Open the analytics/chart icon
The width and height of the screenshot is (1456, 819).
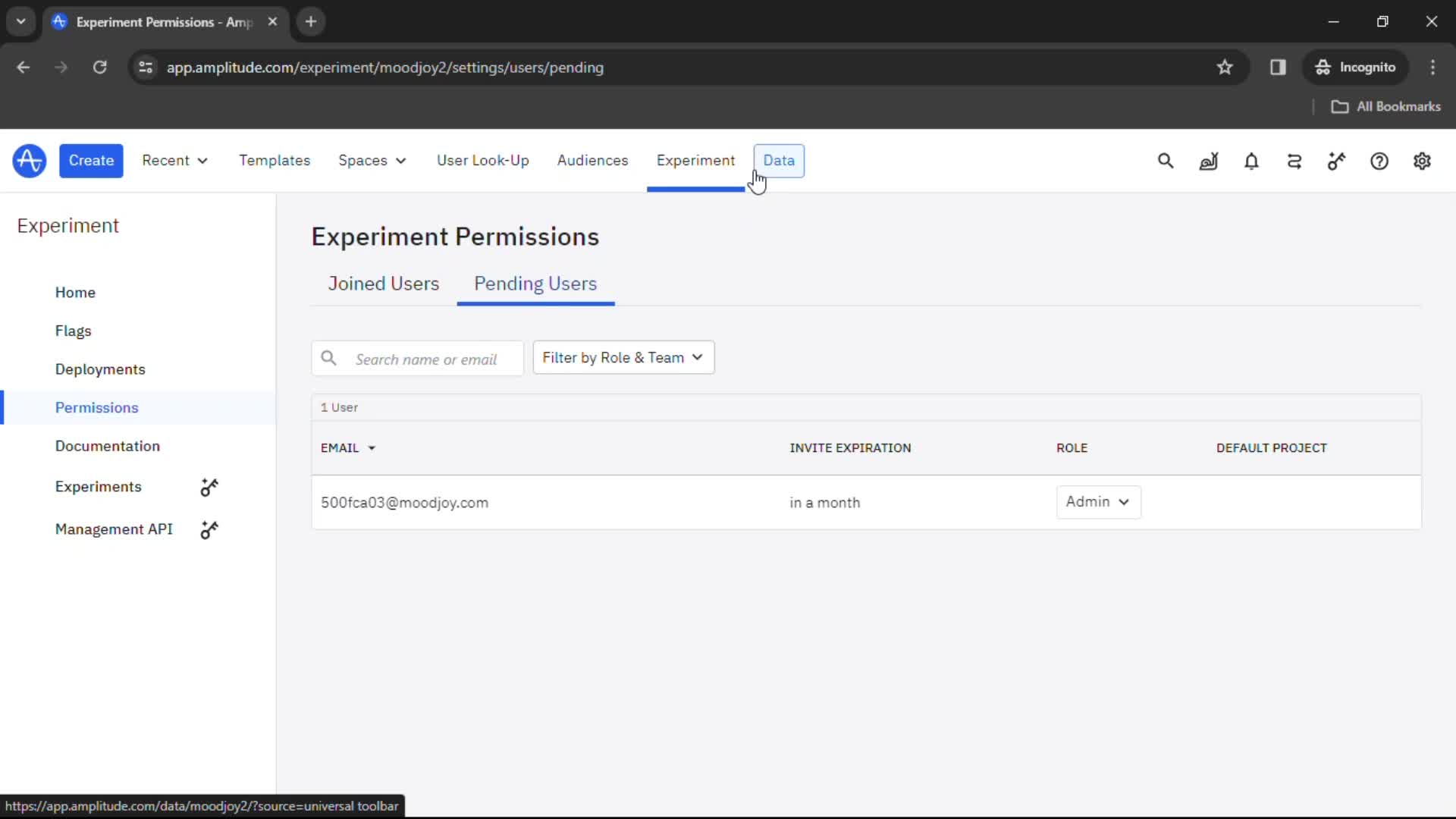1207,161
